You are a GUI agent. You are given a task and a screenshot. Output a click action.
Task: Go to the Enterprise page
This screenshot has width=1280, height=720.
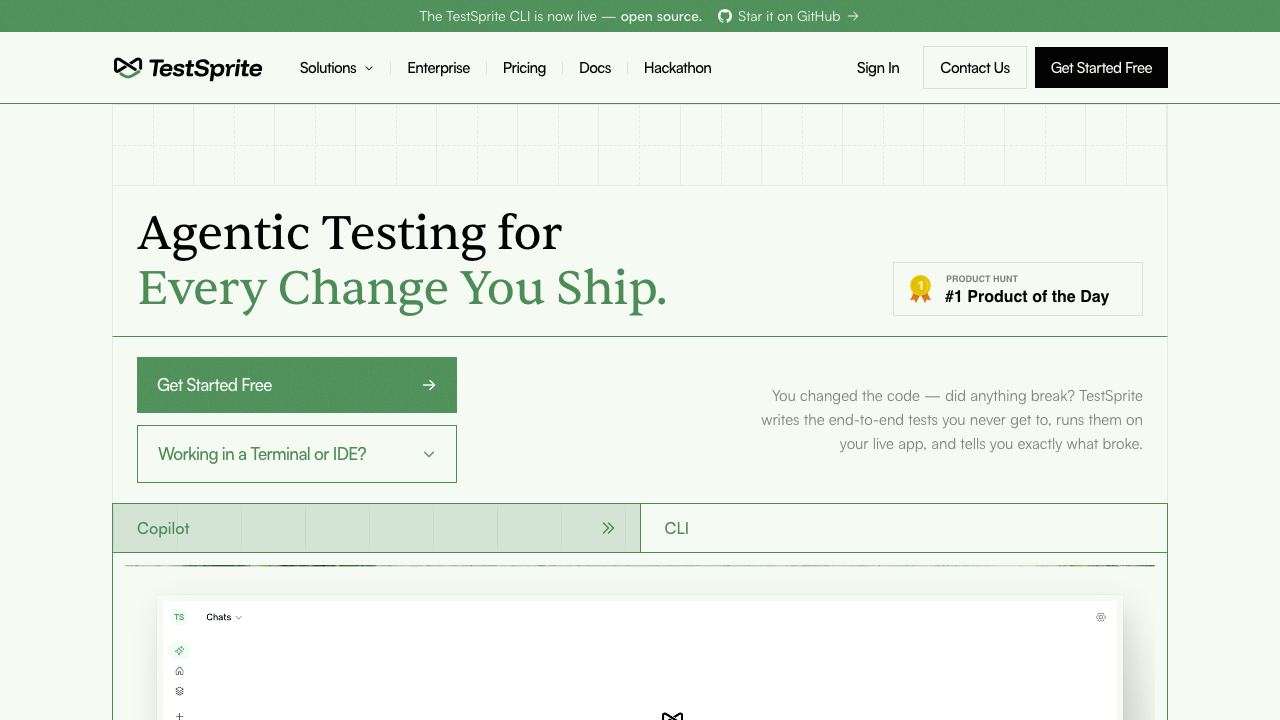[438, 68]
